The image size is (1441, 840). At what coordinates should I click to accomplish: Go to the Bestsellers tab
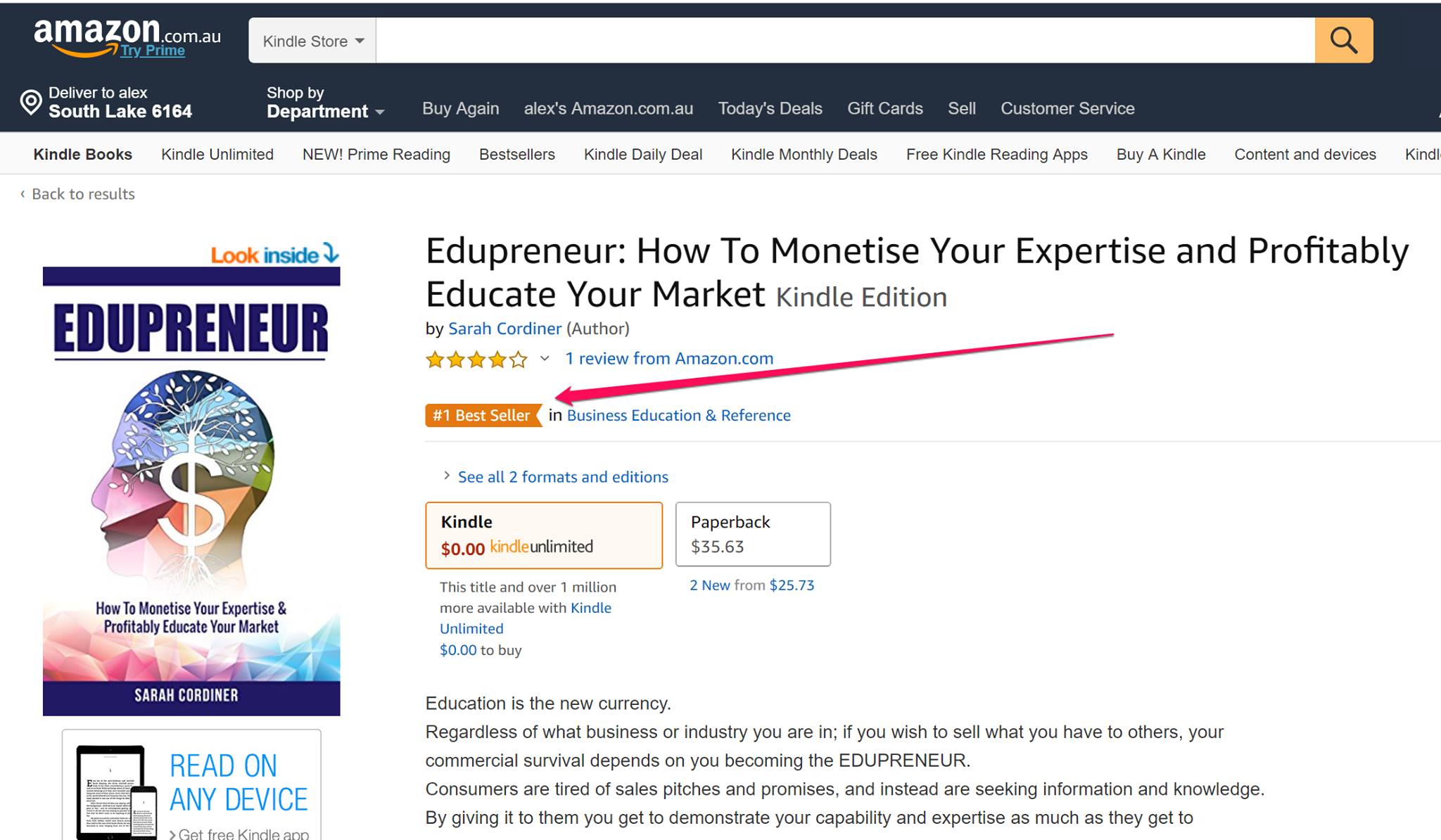click(516, 154)
